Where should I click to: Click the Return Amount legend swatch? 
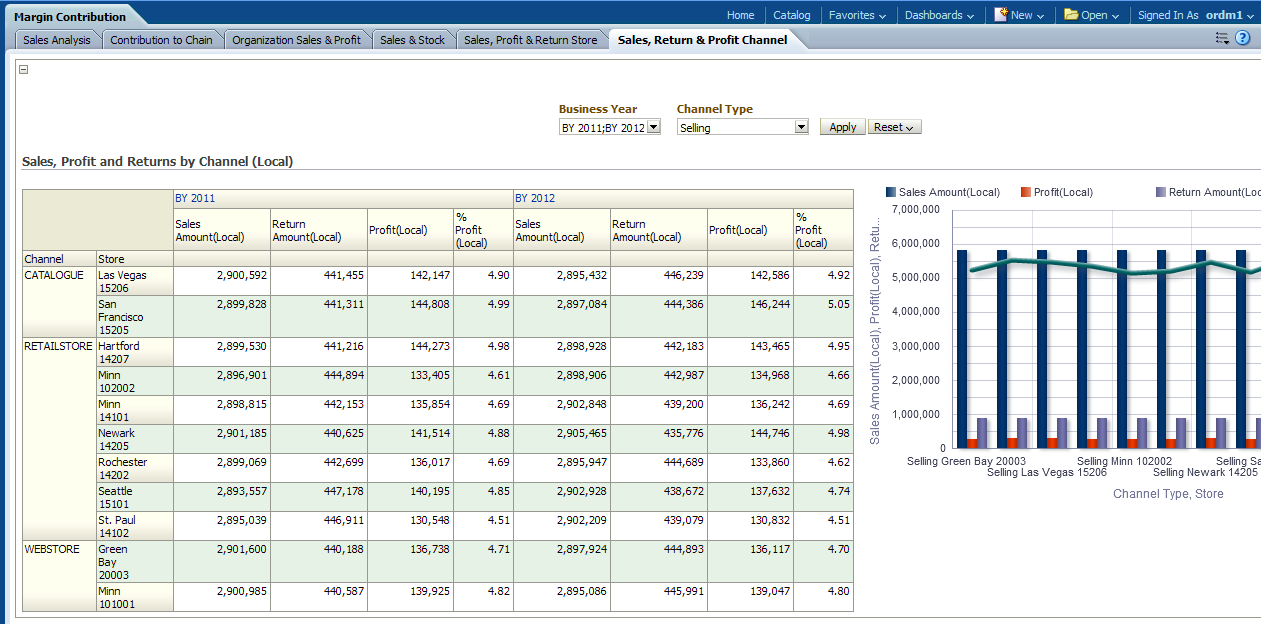pyautogui.click(x=1161, y=192)
